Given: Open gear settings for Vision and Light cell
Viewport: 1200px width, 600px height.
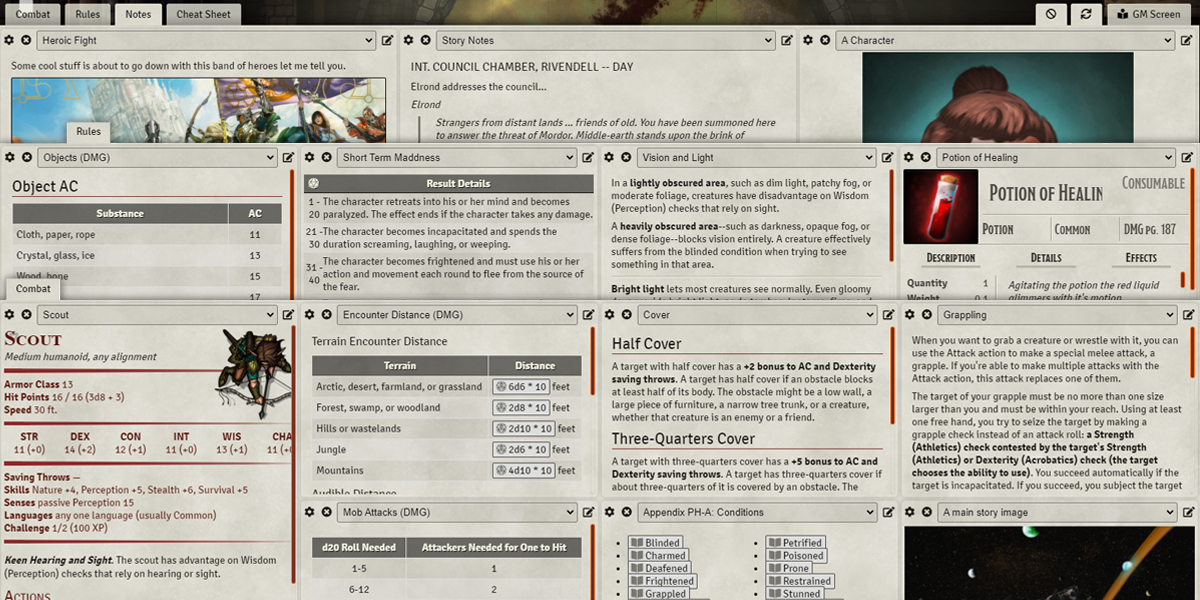Looking at the screenshot, I should [x=610, y=158].
